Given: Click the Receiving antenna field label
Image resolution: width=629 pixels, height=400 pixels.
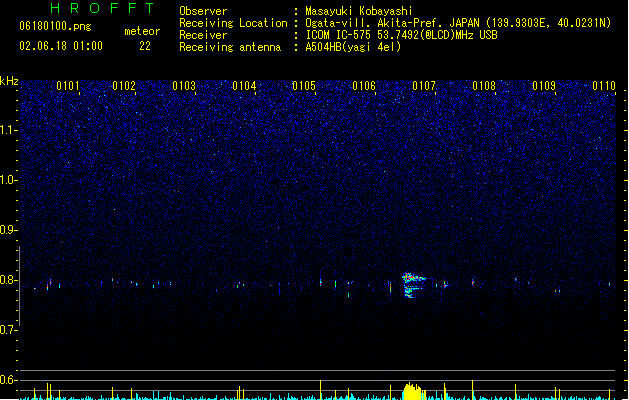Looking at the screenshot, I should (230, 47).
